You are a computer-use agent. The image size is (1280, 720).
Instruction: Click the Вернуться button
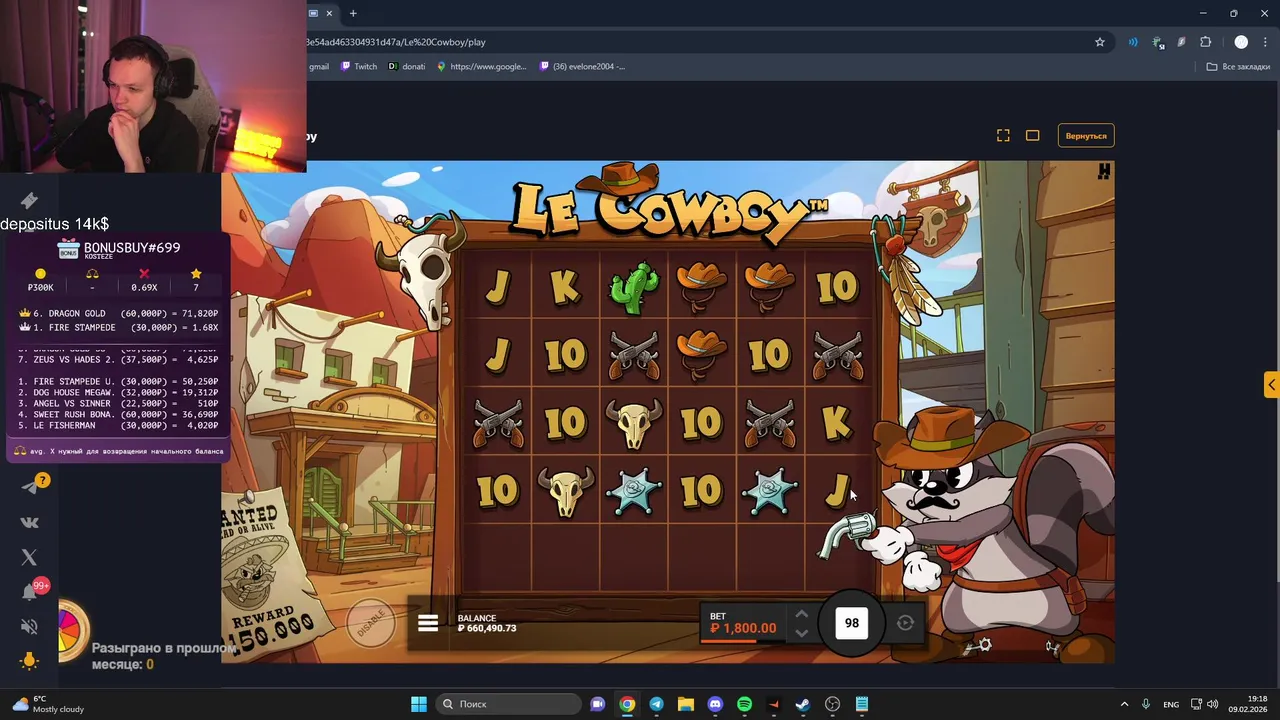(1086, 135)
